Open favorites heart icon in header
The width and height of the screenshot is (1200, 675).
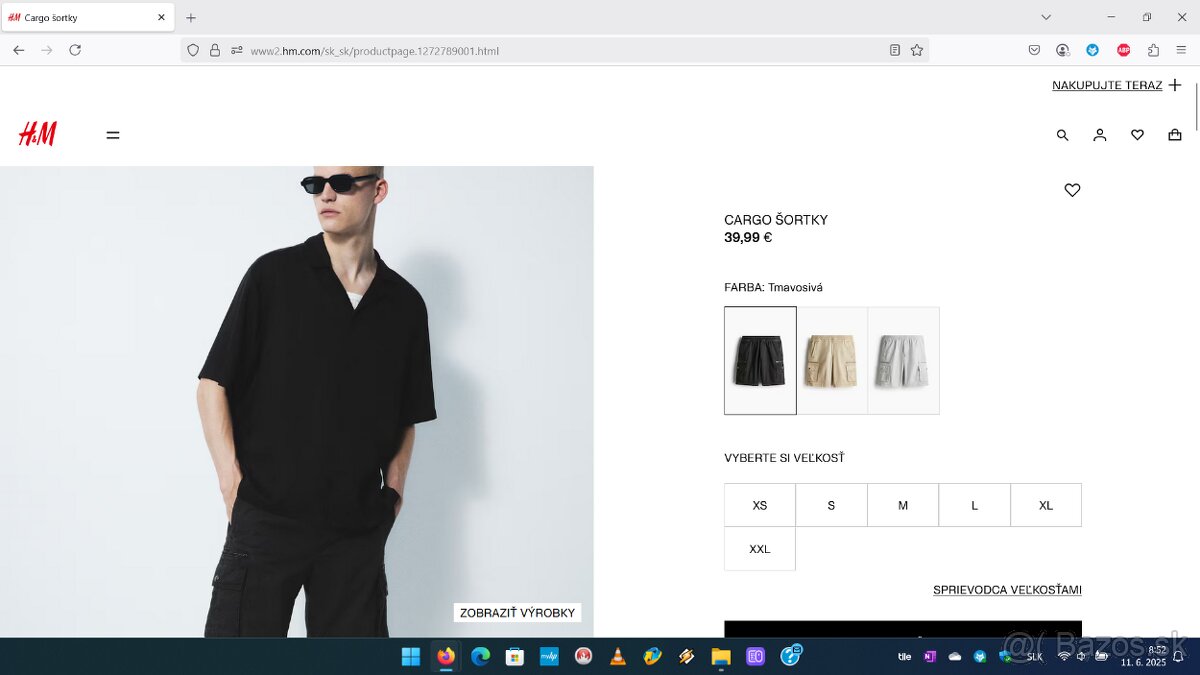[x=1137, y=135]
